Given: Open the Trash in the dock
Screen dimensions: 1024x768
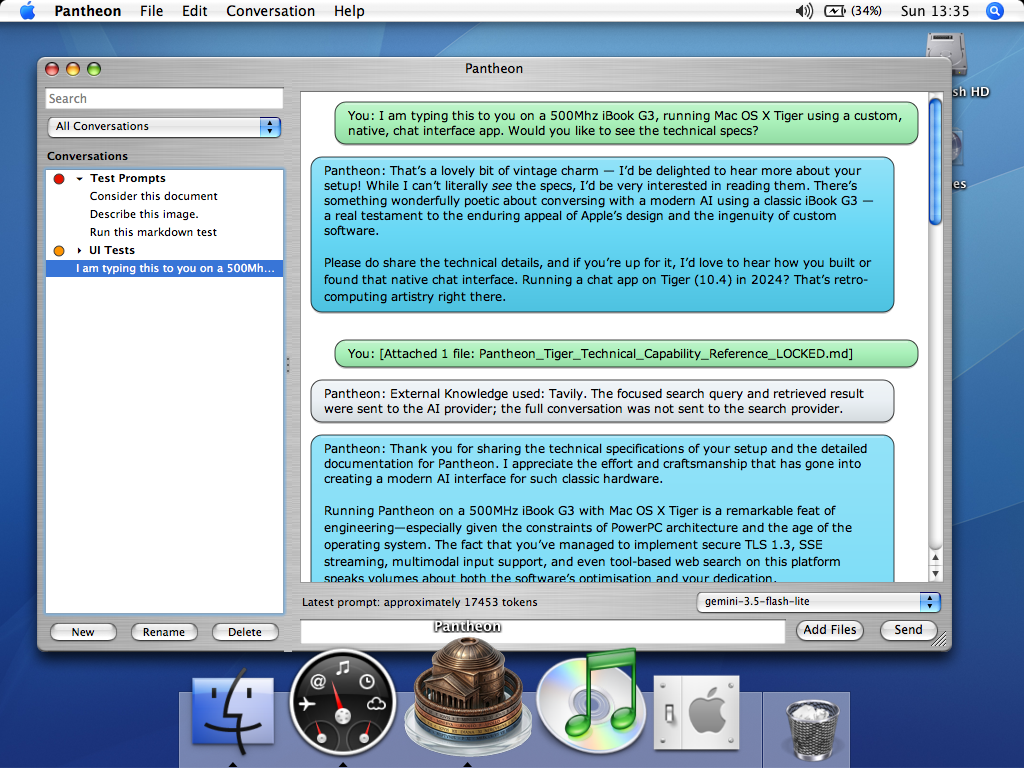Looking at the screenshot, I should tap(811, 729).
